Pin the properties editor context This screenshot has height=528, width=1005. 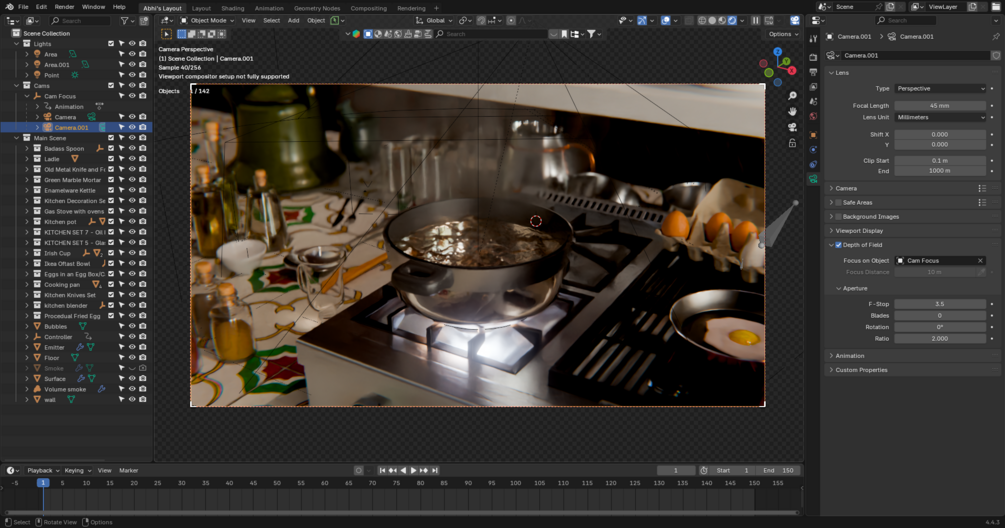click(995, 37)
